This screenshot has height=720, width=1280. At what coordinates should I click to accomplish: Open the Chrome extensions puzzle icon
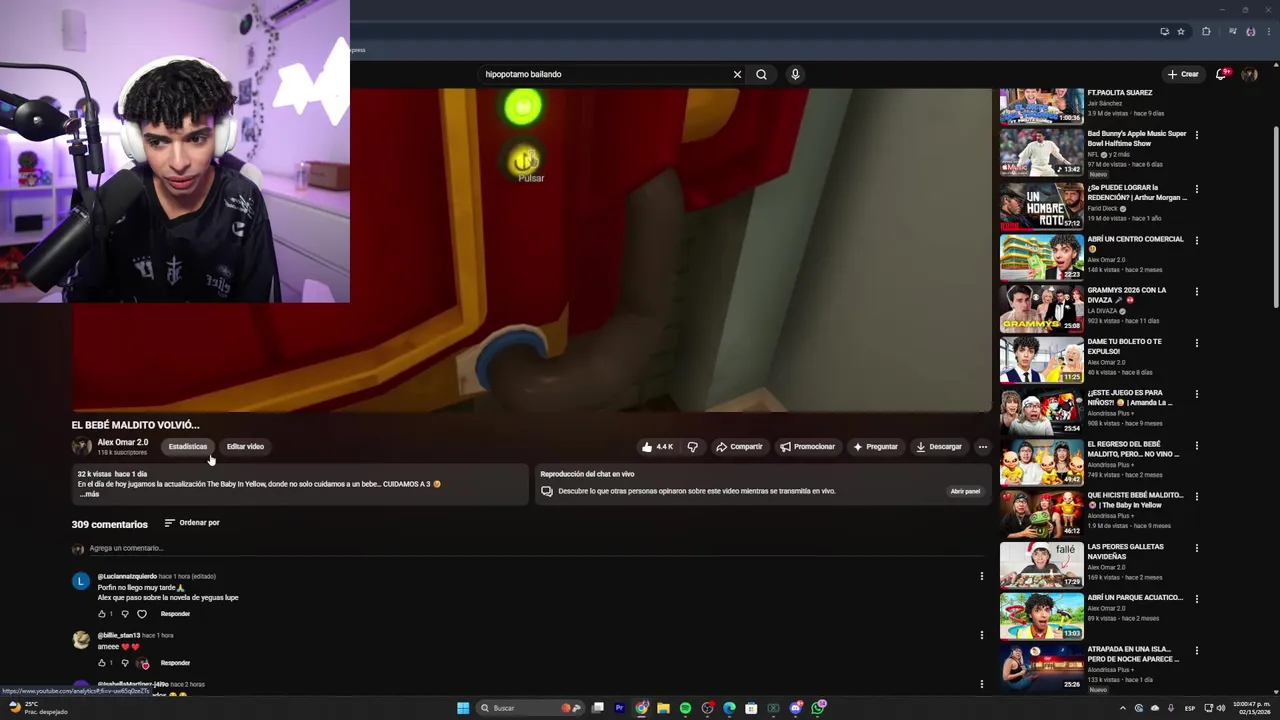coord(1206,31)
